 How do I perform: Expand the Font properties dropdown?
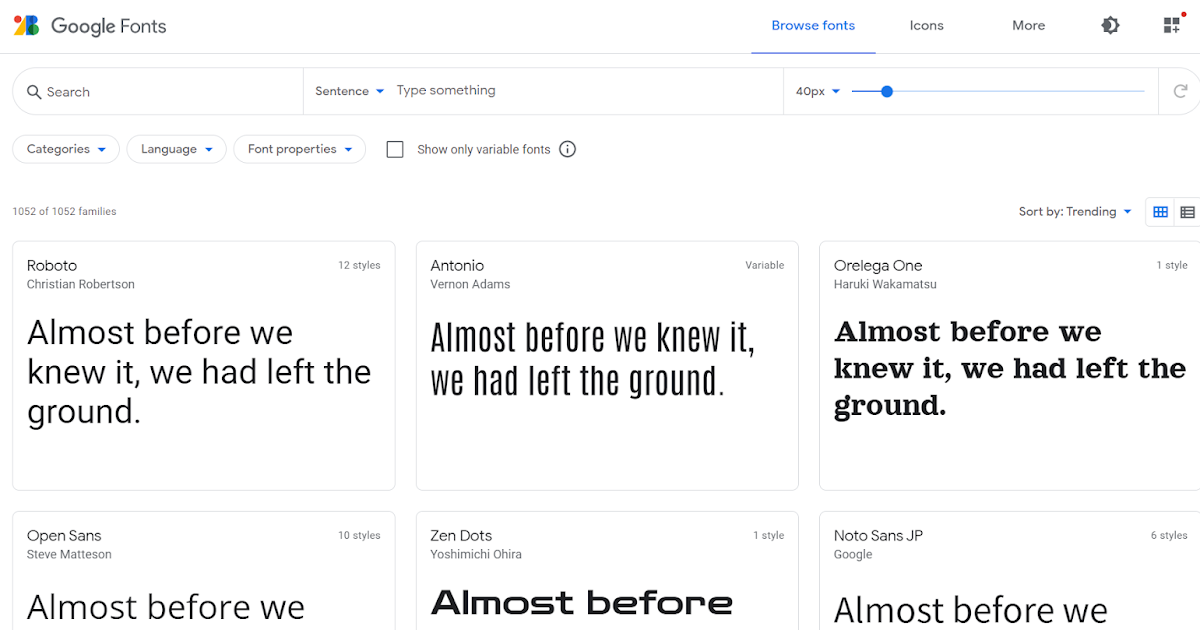(x=299, y=148)
